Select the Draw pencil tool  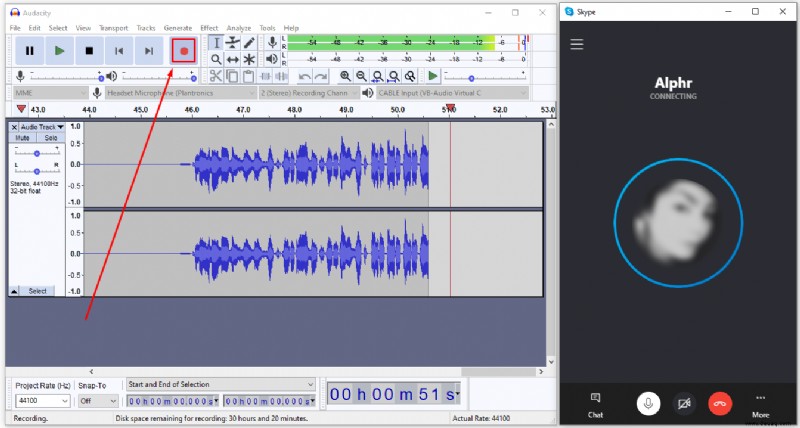pos(249,43)
